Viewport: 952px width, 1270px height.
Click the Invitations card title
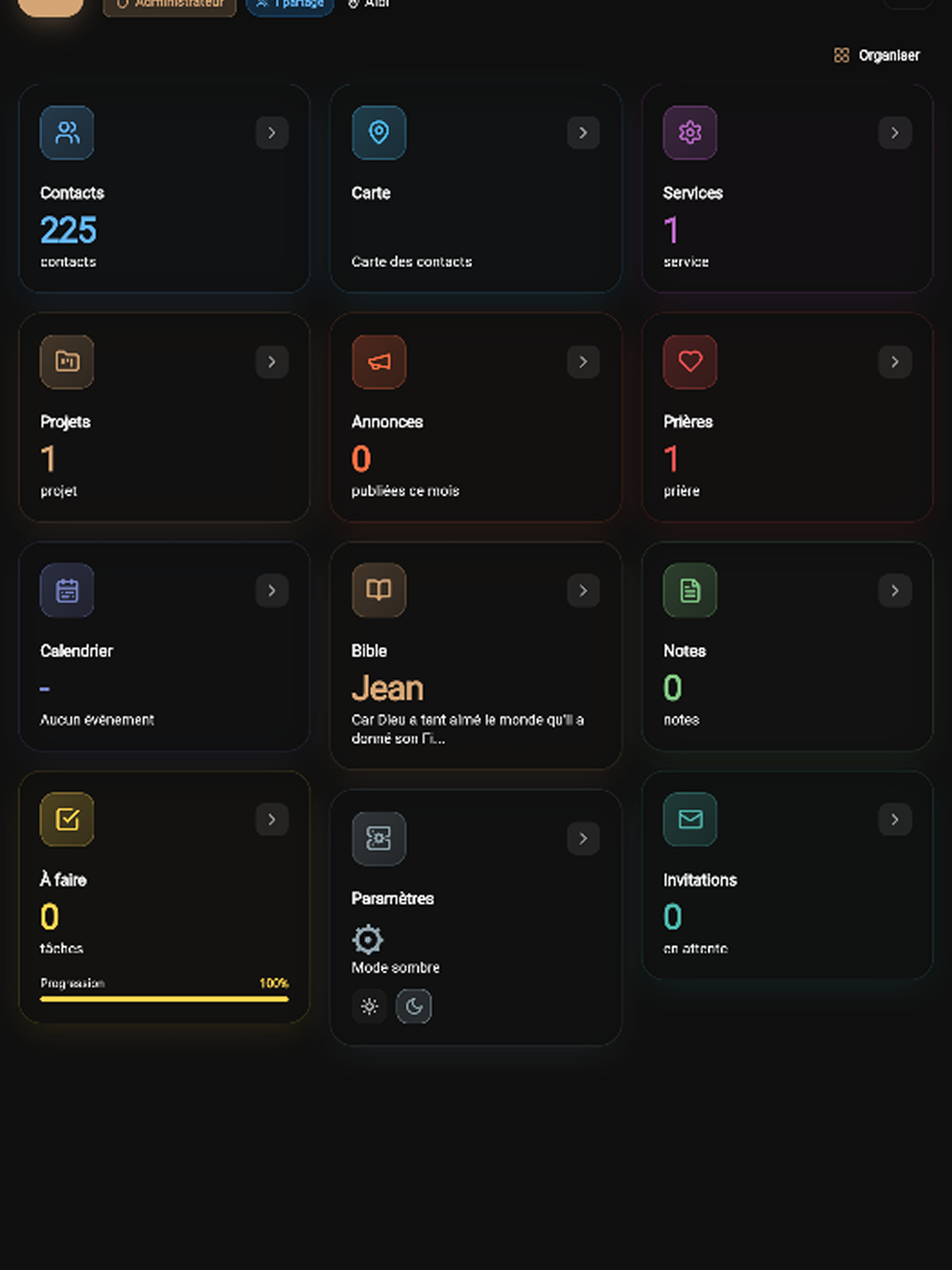pyautogui.click(x=700, y=880)
